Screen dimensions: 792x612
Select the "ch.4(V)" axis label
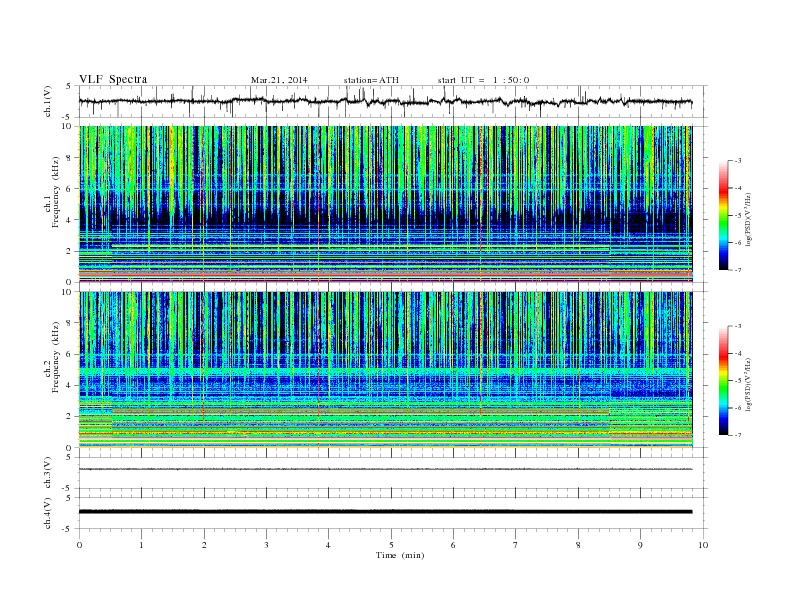(48, 513)
